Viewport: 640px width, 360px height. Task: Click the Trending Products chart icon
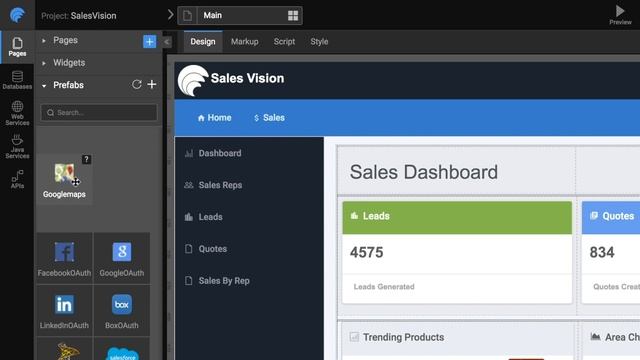354,337
